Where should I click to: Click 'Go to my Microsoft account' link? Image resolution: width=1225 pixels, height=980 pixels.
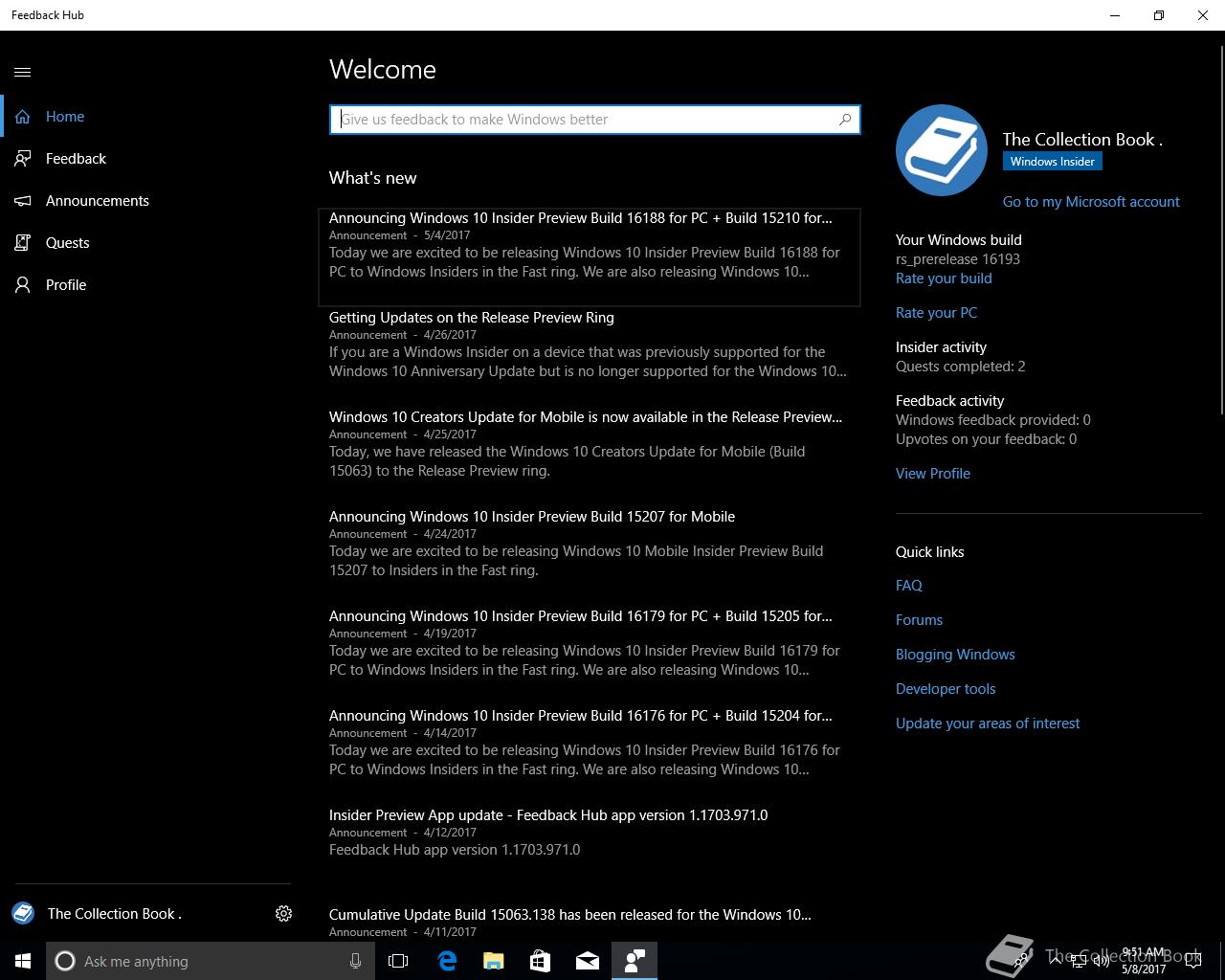(x=1091, y=202)
